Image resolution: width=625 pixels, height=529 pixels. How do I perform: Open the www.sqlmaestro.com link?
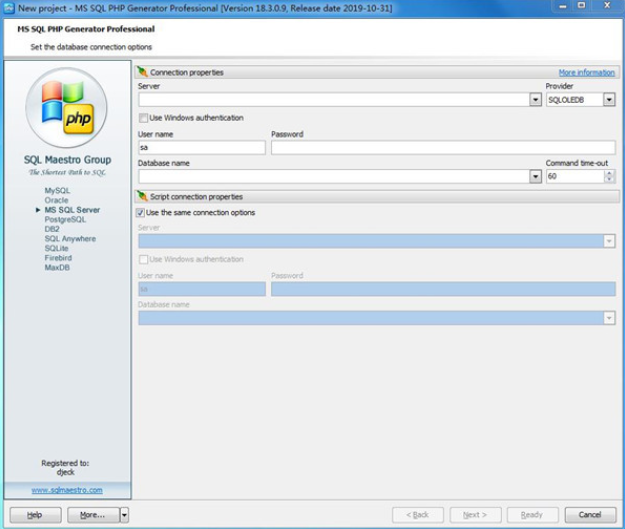67,490
